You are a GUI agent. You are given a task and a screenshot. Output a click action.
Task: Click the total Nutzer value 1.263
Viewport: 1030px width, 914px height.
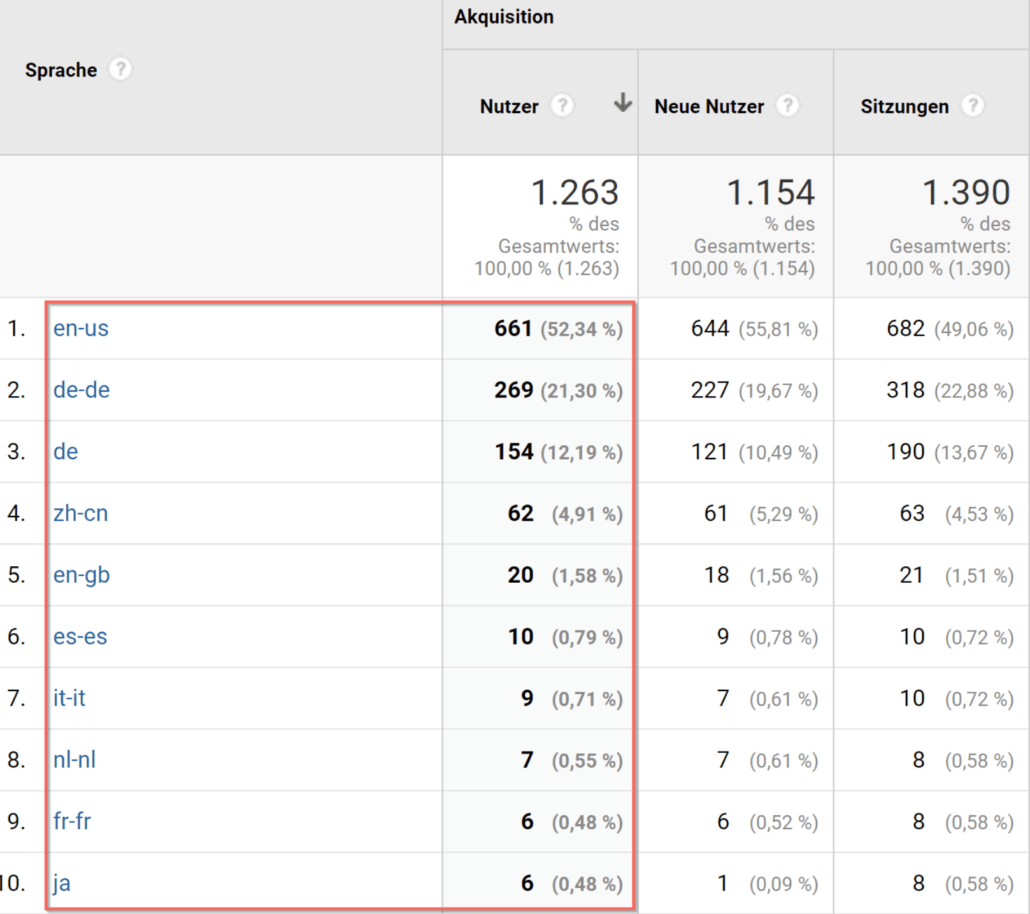(575, 193)
